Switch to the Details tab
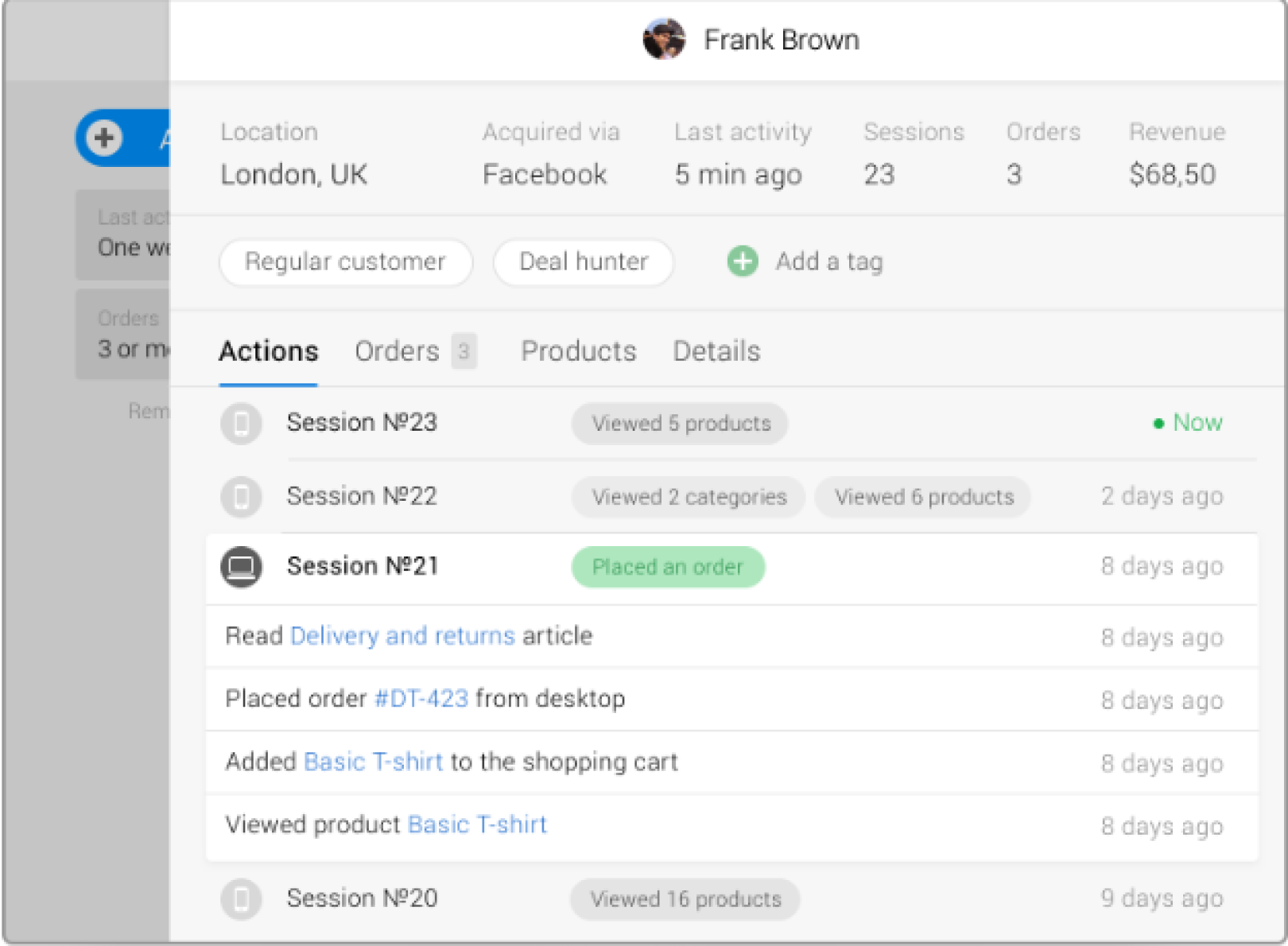 pos(716,351)
